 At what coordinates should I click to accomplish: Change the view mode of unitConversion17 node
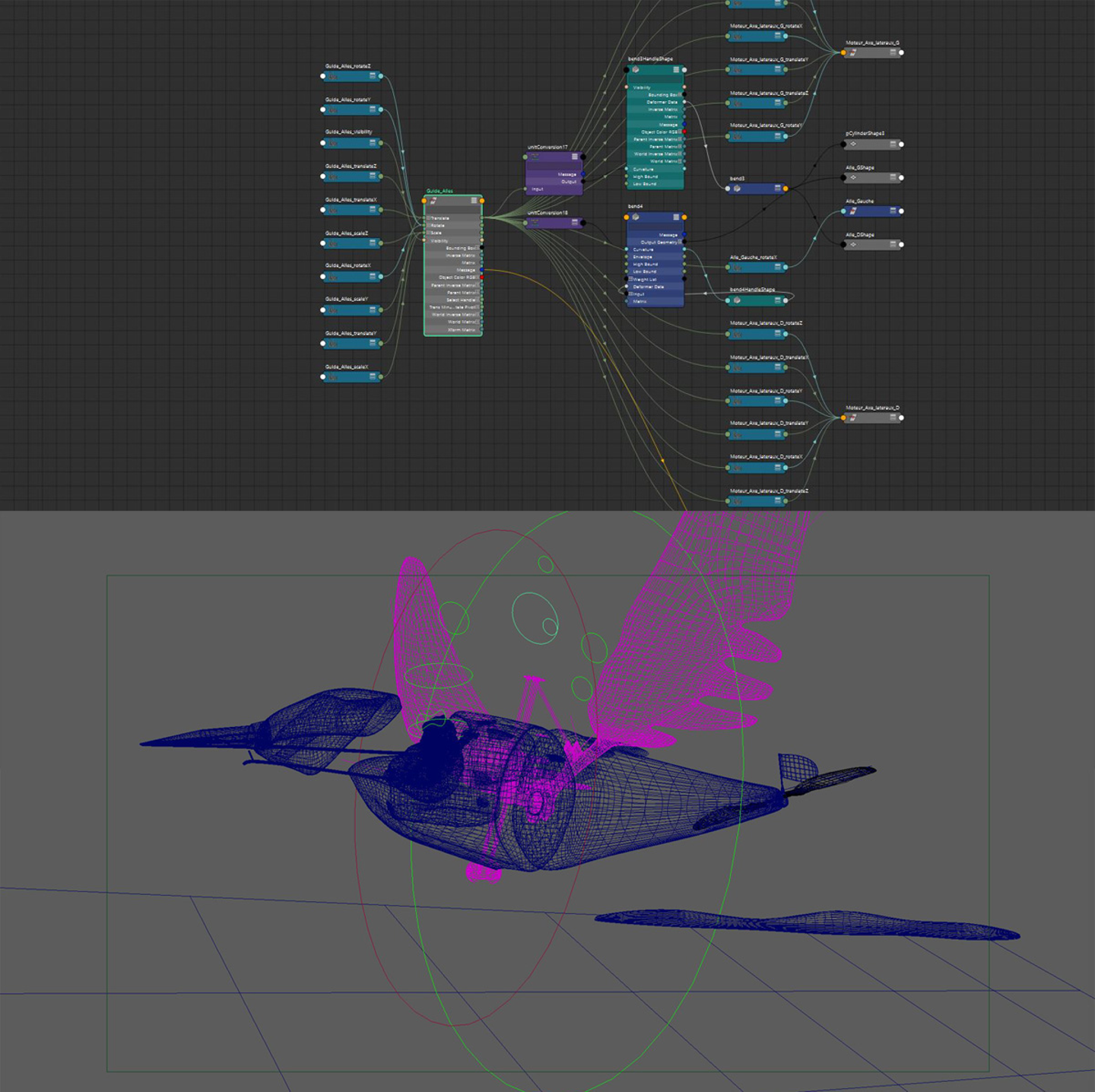(575, 157)
